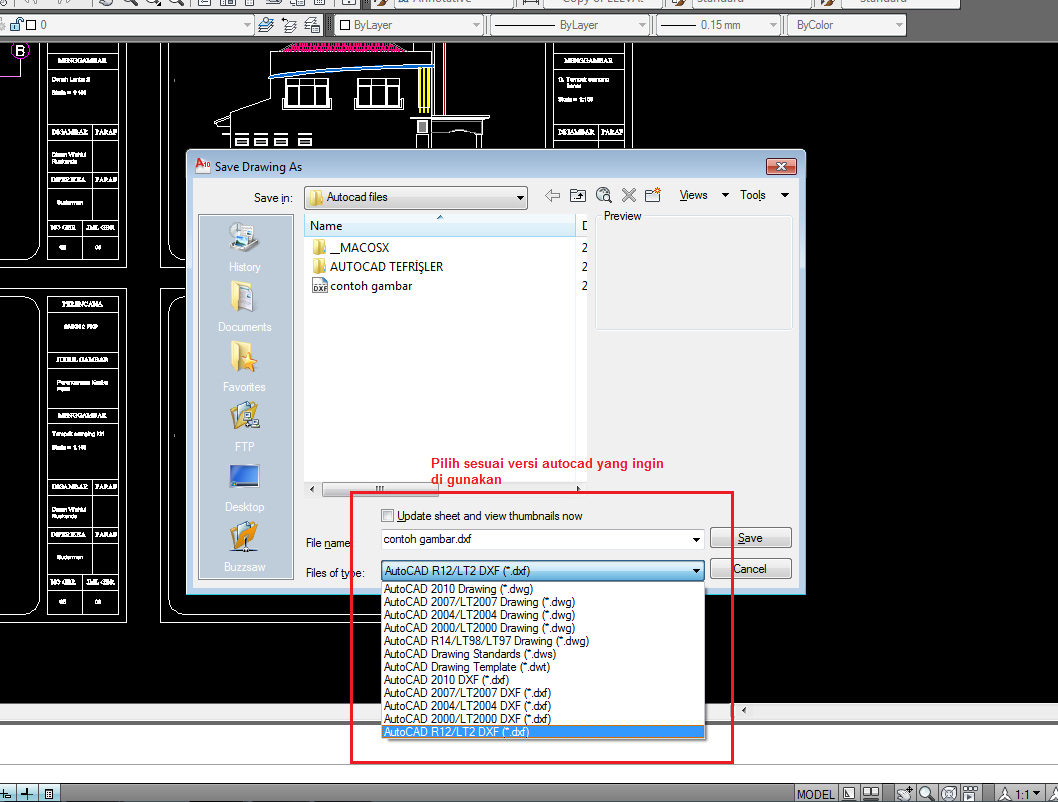1058x802 pixels.
Task: Open the SteeringWheel from status bar
Action: pos(949,794)
